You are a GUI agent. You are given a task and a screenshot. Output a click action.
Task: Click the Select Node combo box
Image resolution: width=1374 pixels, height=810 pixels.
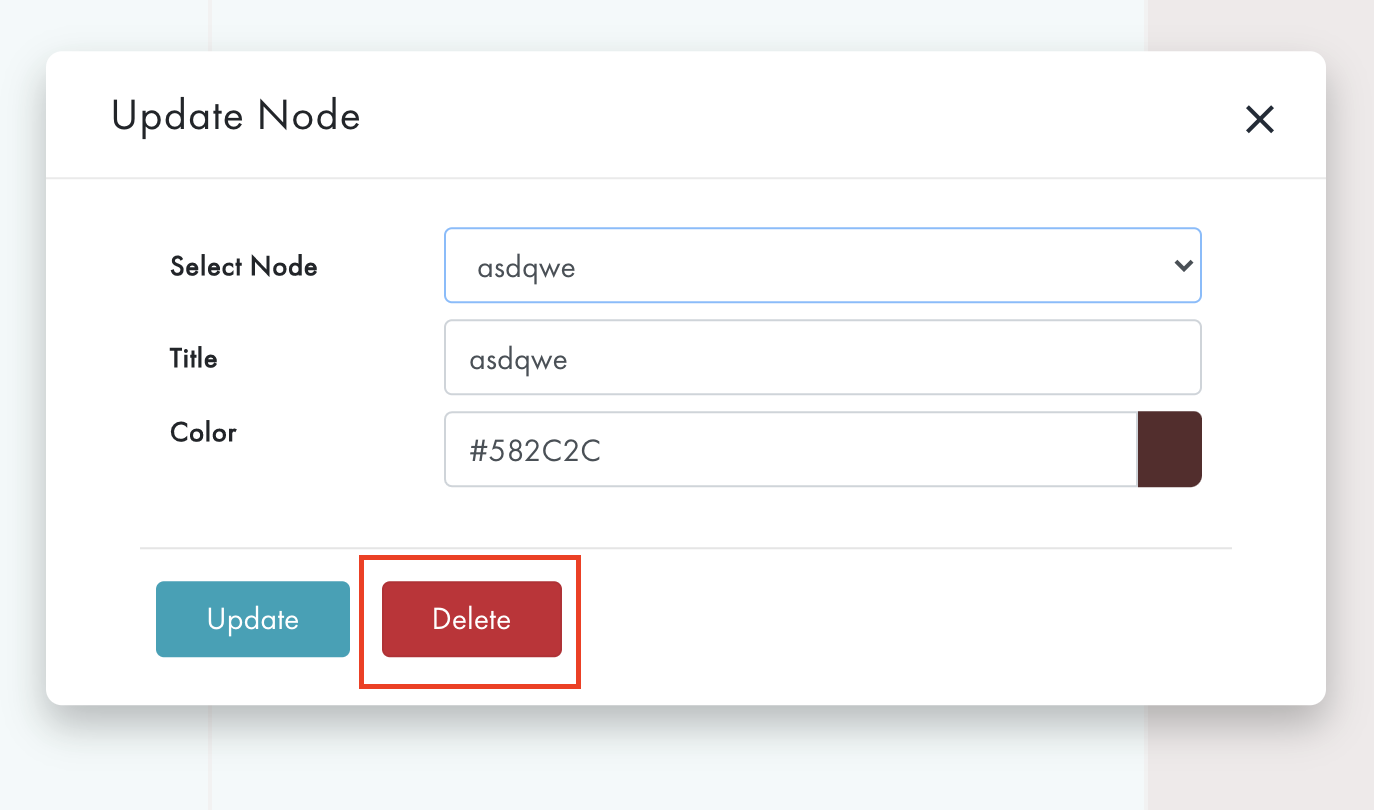click(x=822, y=265)
